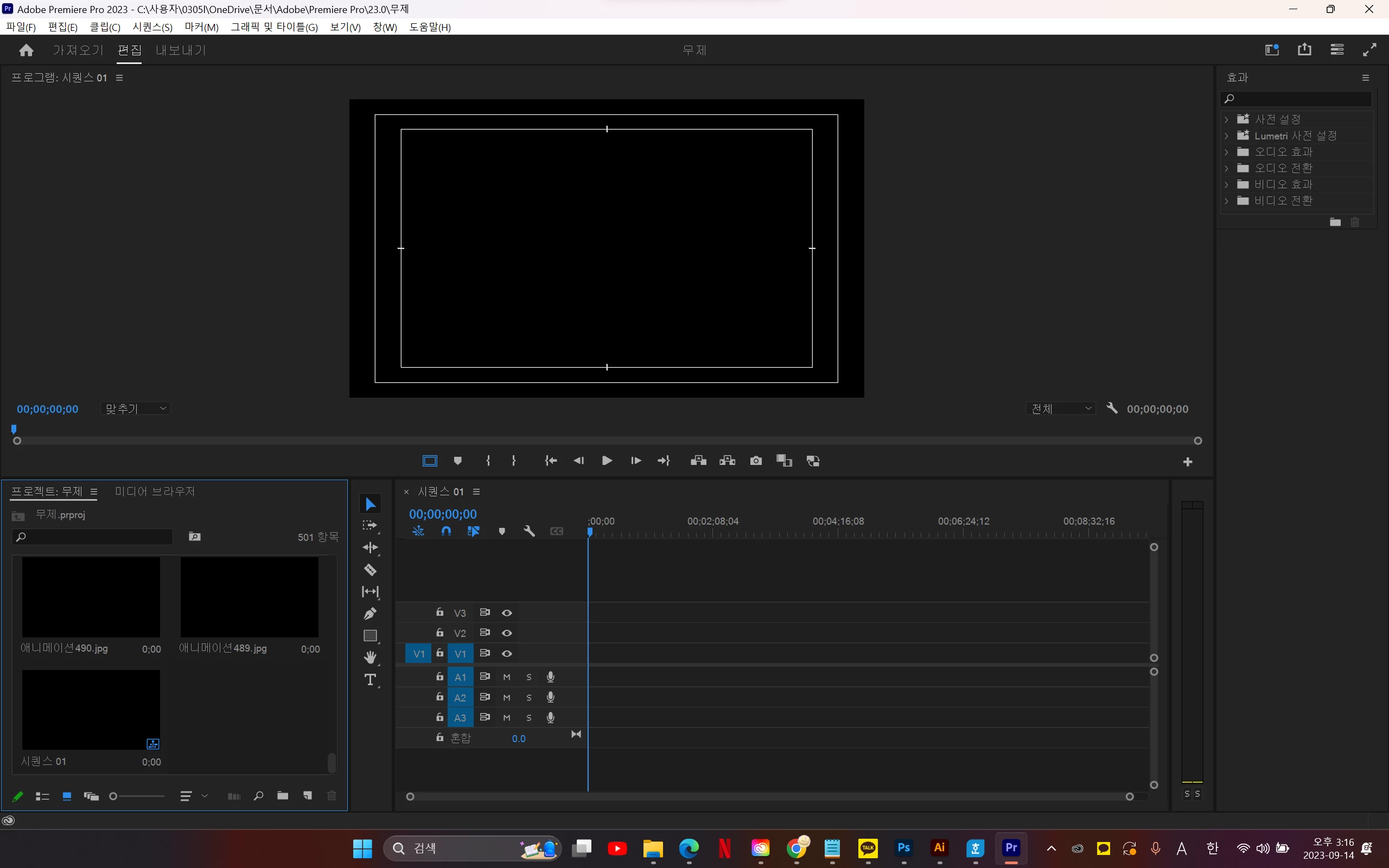
Task: Select the Pen tool
Action: click(x=370, y=614)
